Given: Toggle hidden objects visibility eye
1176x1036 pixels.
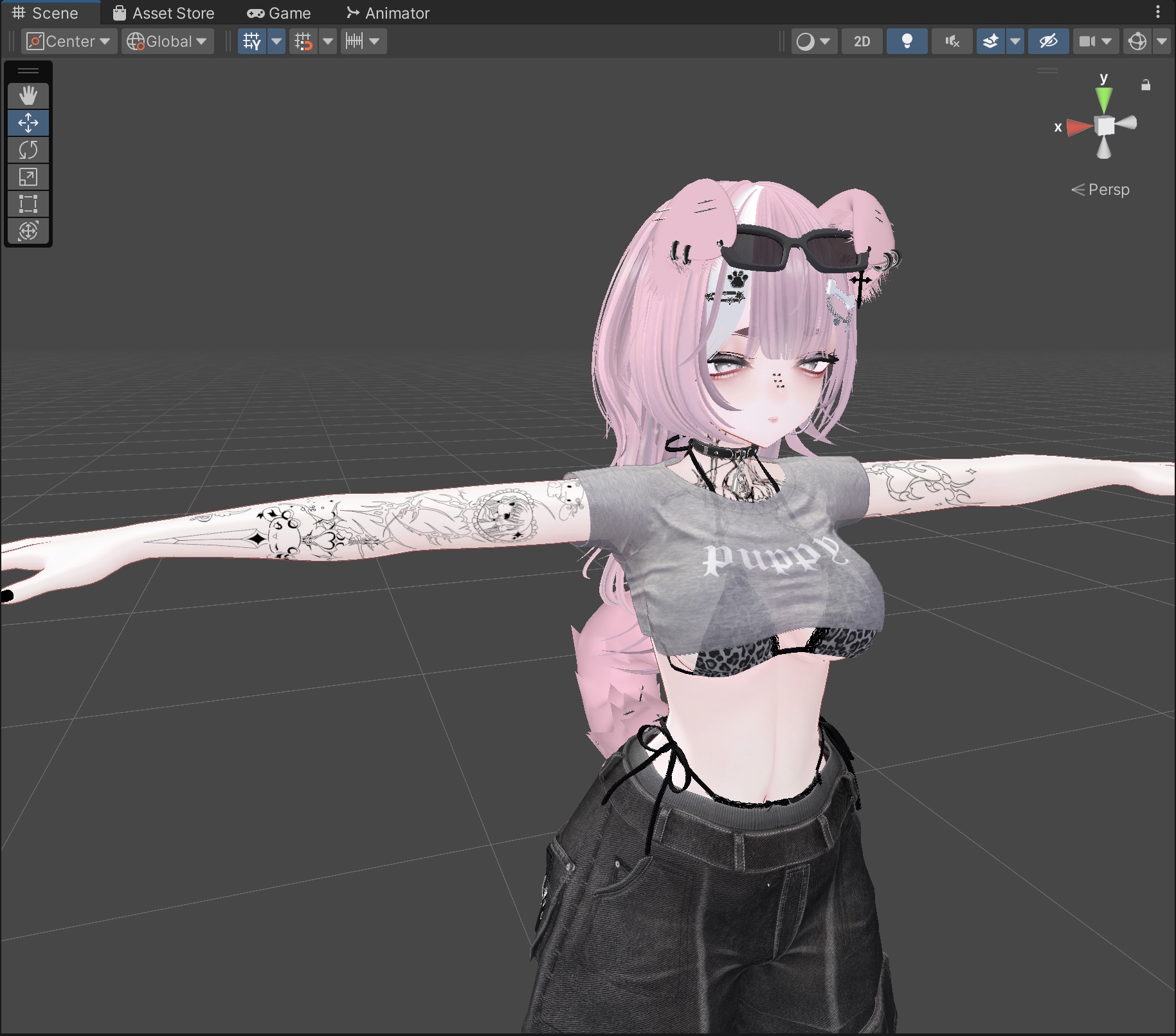Looking at the screenshot, I should click(1048, 42).
